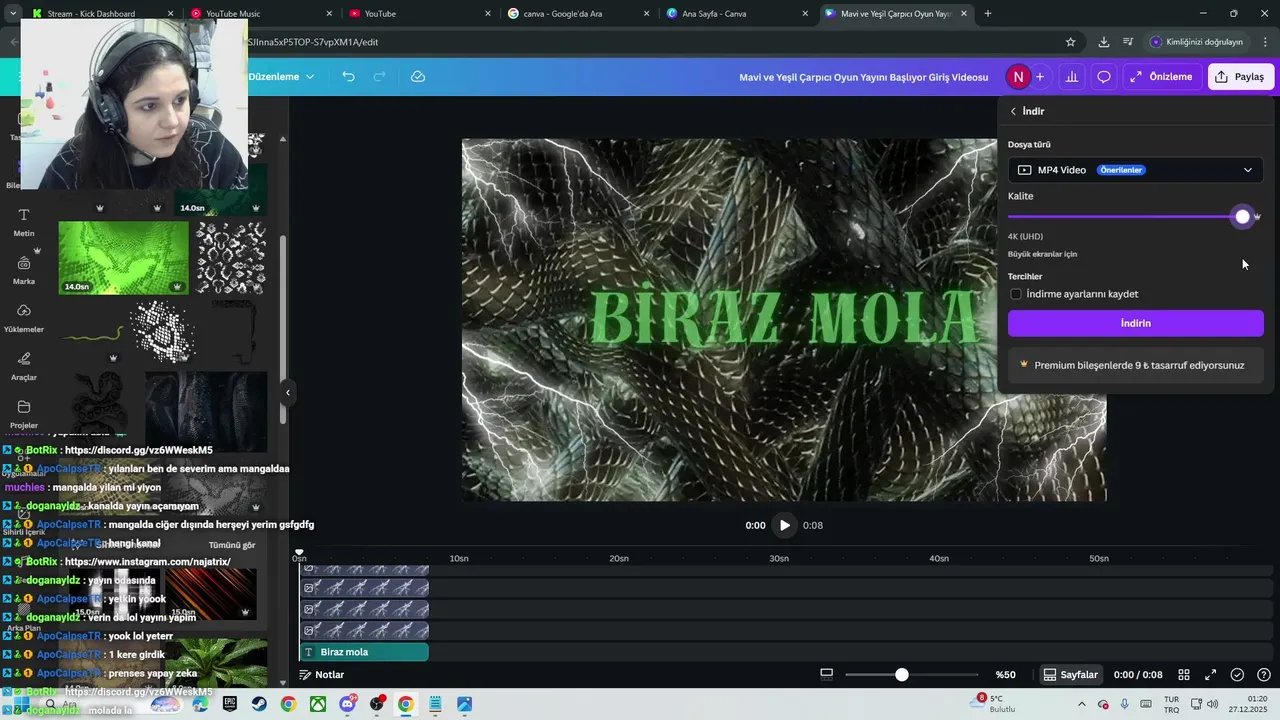Open Xbox app from the taskbar
1280x720 pixels.
pos(317,704)
